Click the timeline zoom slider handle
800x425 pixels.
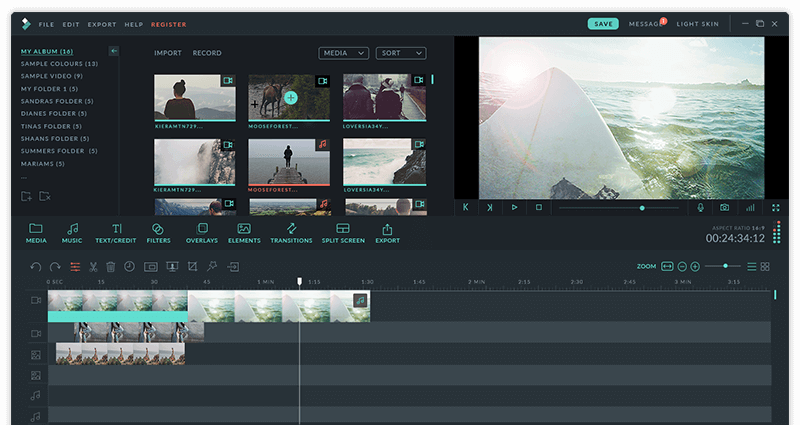tap(725, 266)
